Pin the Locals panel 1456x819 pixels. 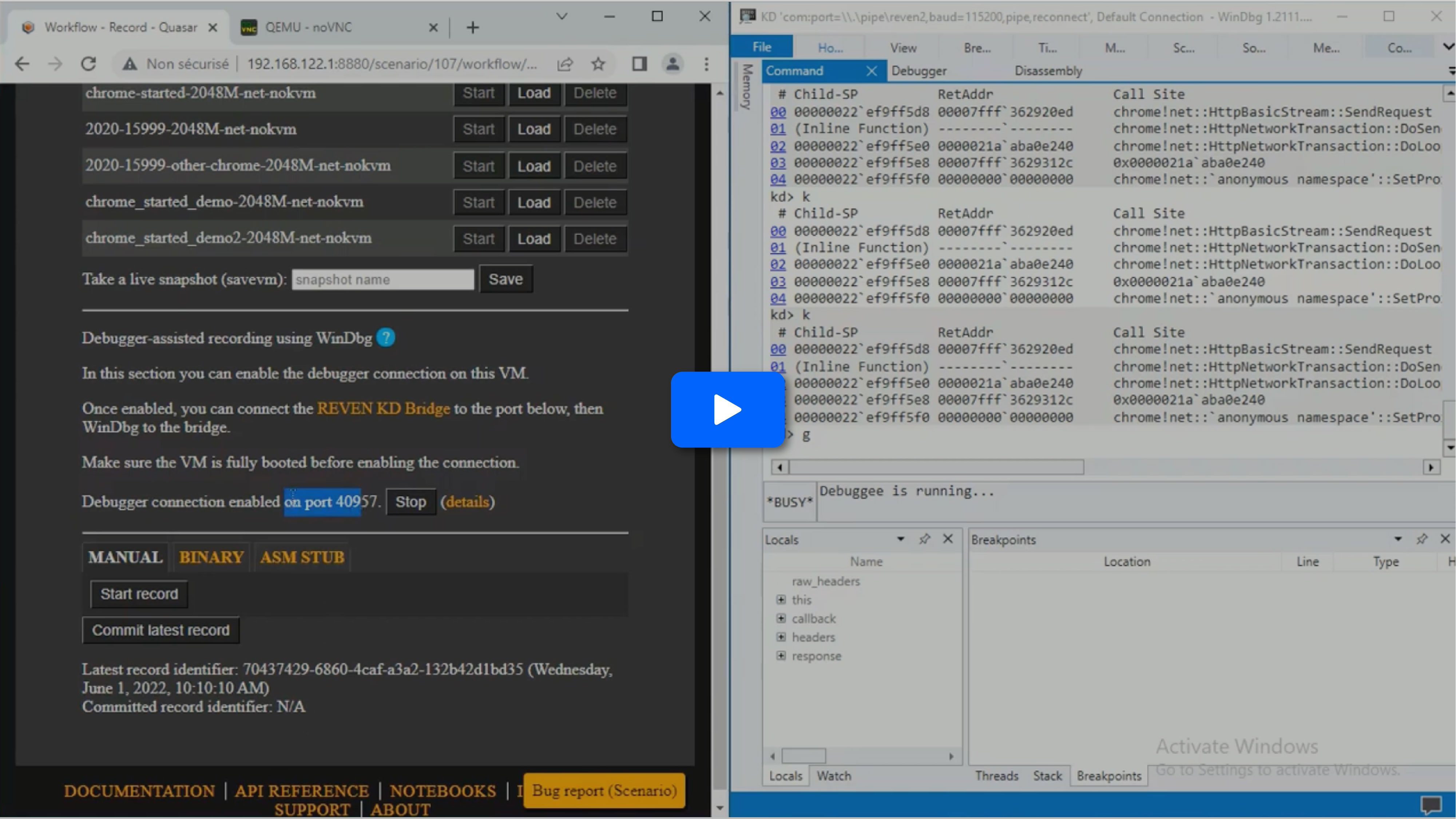click(924, 539)
